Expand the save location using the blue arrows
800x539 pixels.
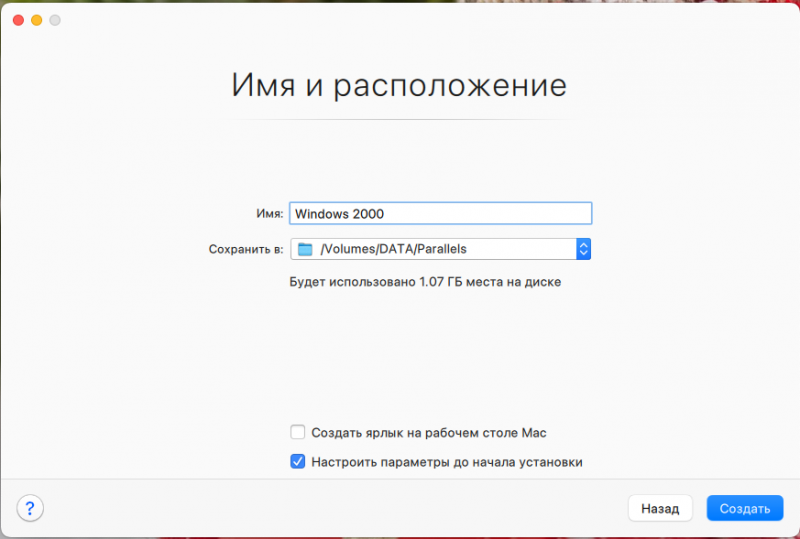(584, 249)
